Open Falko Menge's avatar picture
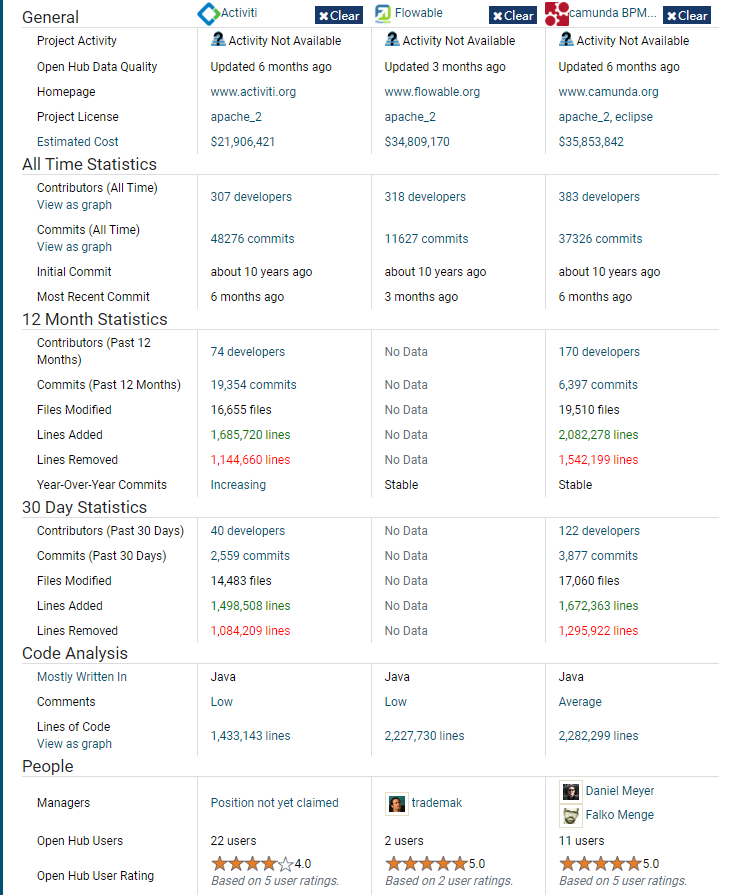Image resolution: width=735 pixels, height=895 pixels. click(x=571, y=816)
